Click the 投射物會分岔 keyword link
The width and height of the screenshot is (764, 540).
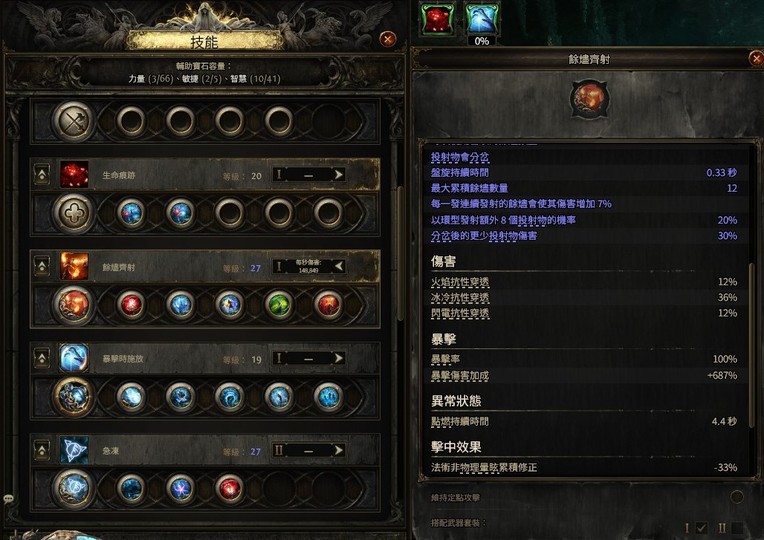459,157
